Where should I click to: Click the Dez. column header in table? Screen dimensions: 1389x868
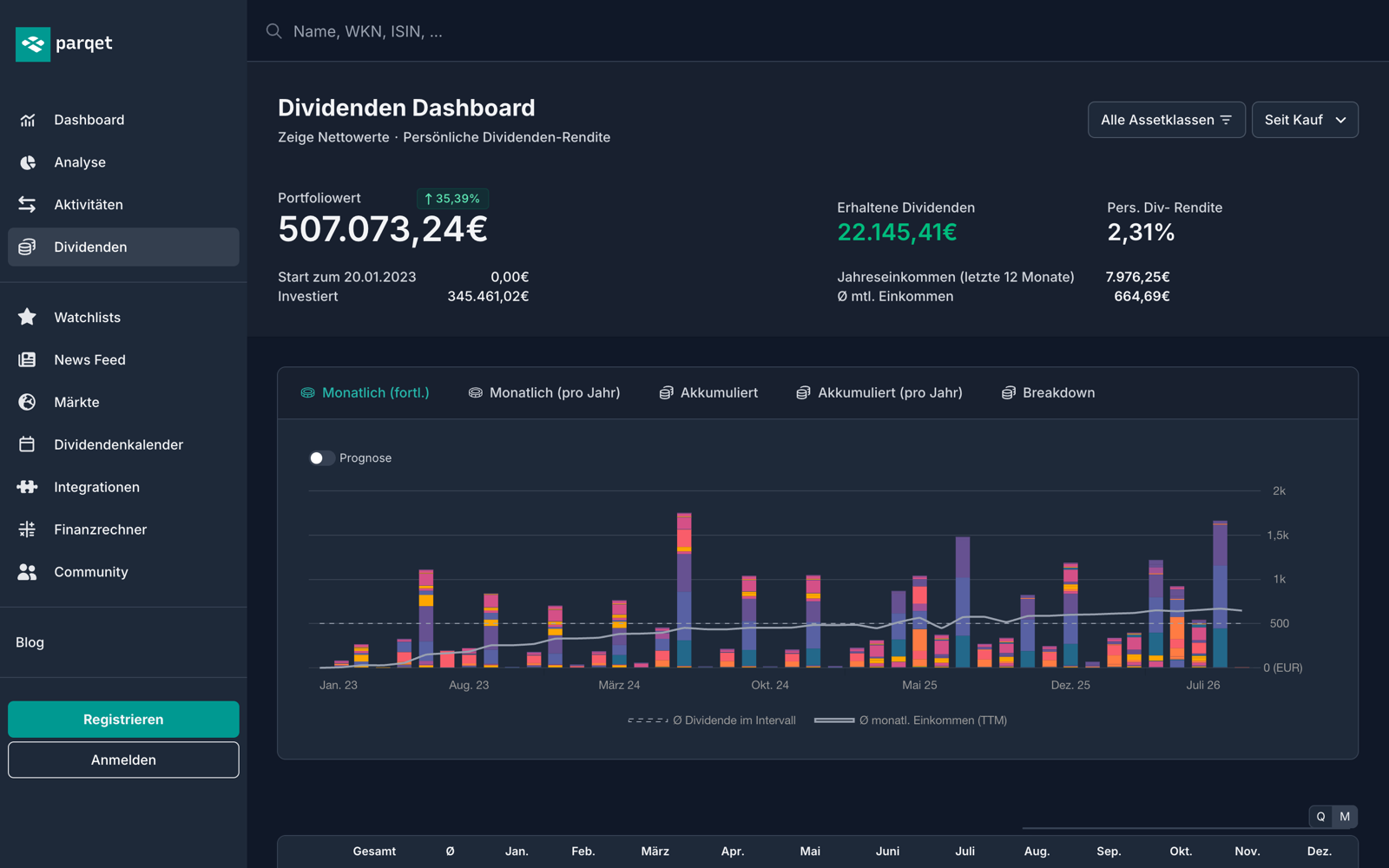click(x=1320, y=852)
